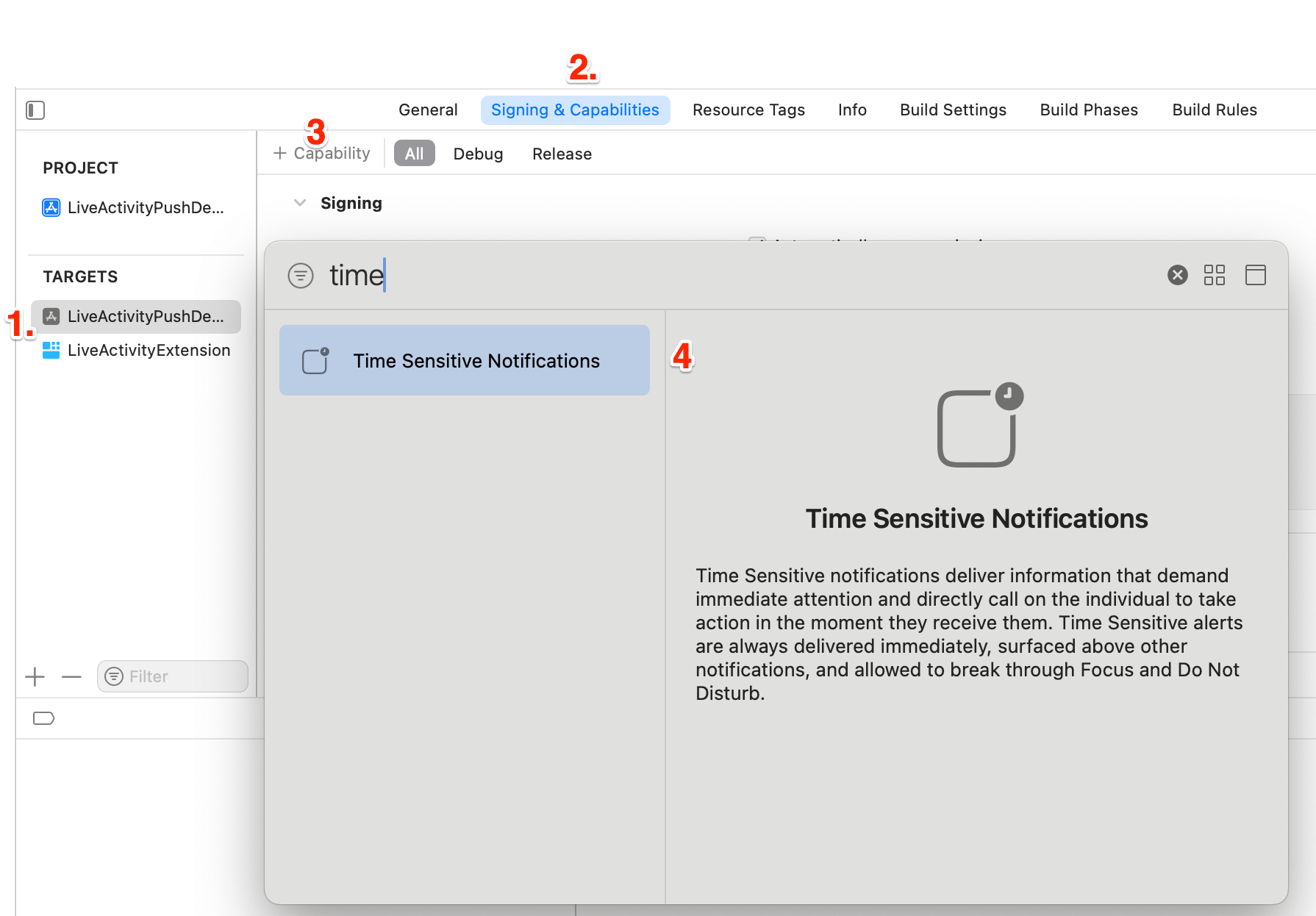The width and height of the screenshot is (1316, 916).
Task: Select the All configuration segment
Action: 414,153
